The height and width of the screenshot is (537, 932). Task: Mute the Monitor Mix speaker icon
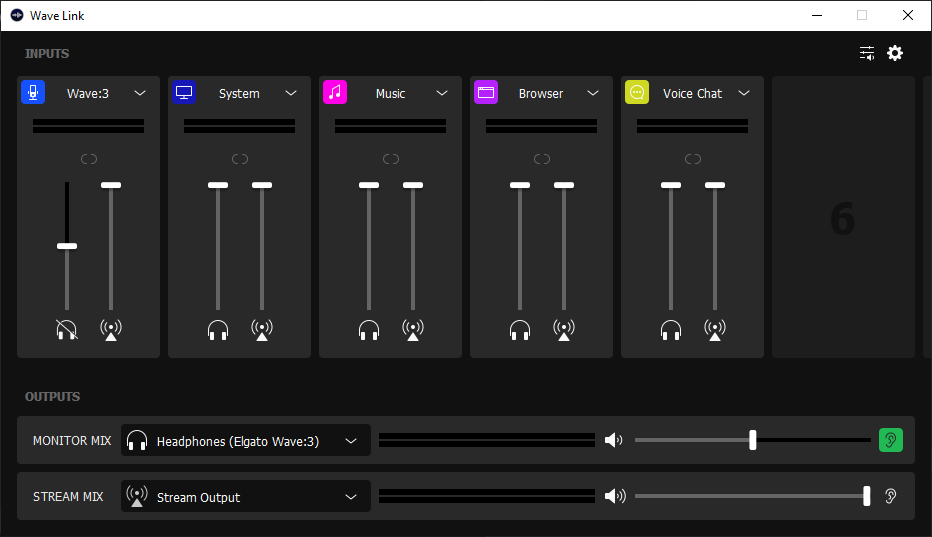pyautogui.click(x=614, y=440)
